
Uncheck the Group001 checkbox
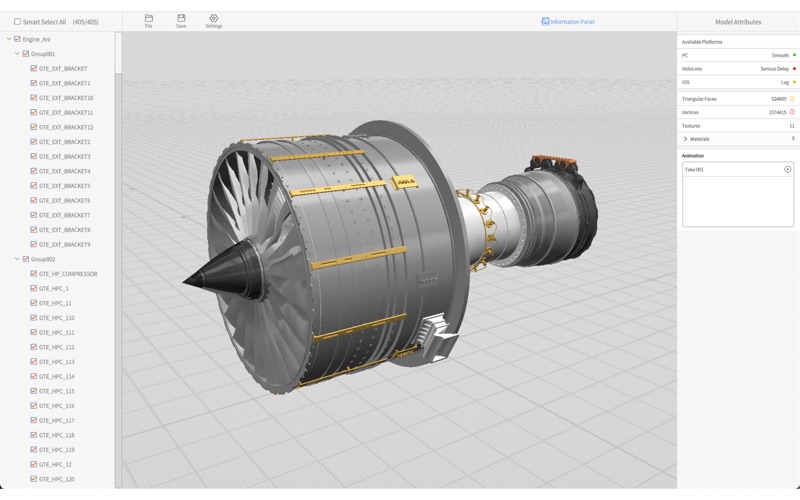(x=26, y=54)
